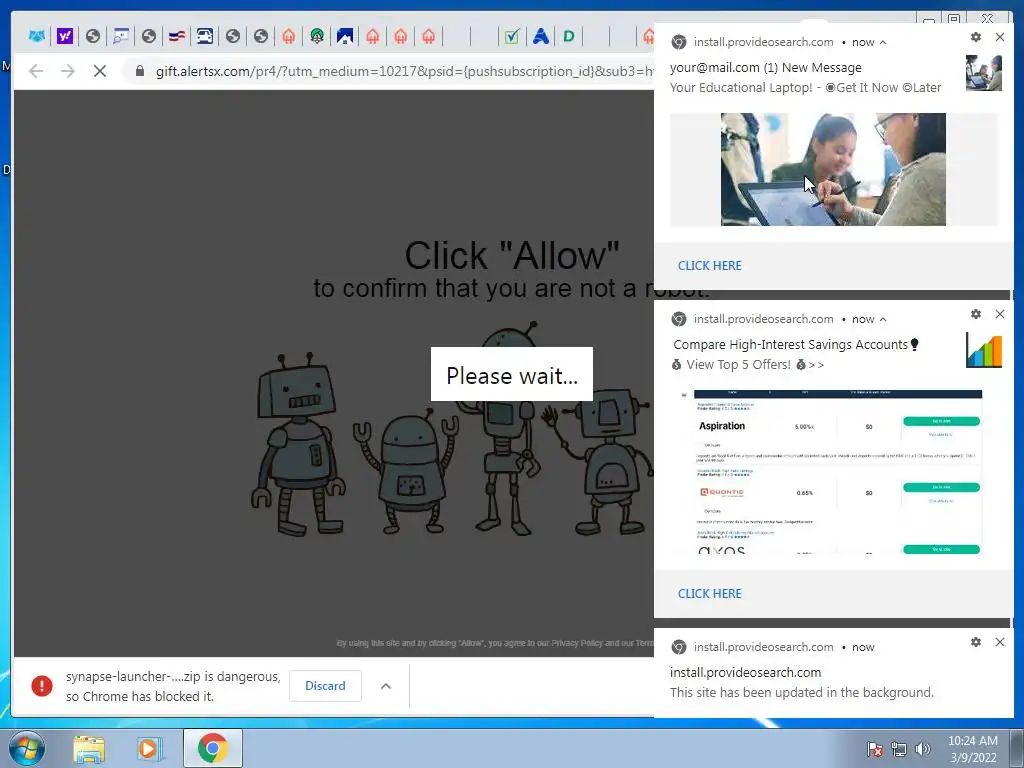Viewport: 1024px width, 768px height.
Task: Click the red dangerous download warning icon
Action: click(42, 686)
